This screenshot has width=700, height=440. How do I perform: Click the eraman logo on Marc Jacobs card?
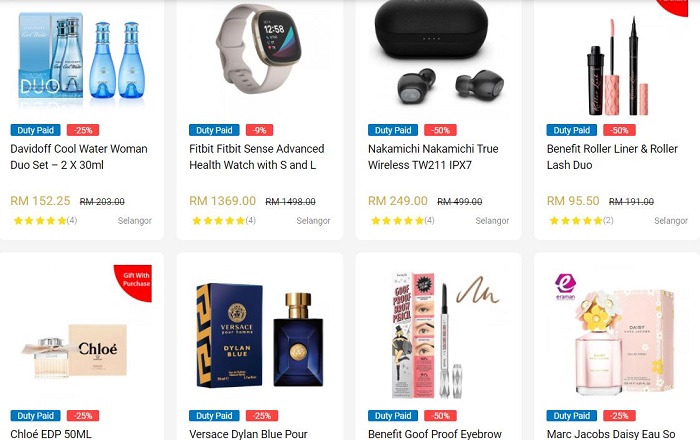click(565, 286)
